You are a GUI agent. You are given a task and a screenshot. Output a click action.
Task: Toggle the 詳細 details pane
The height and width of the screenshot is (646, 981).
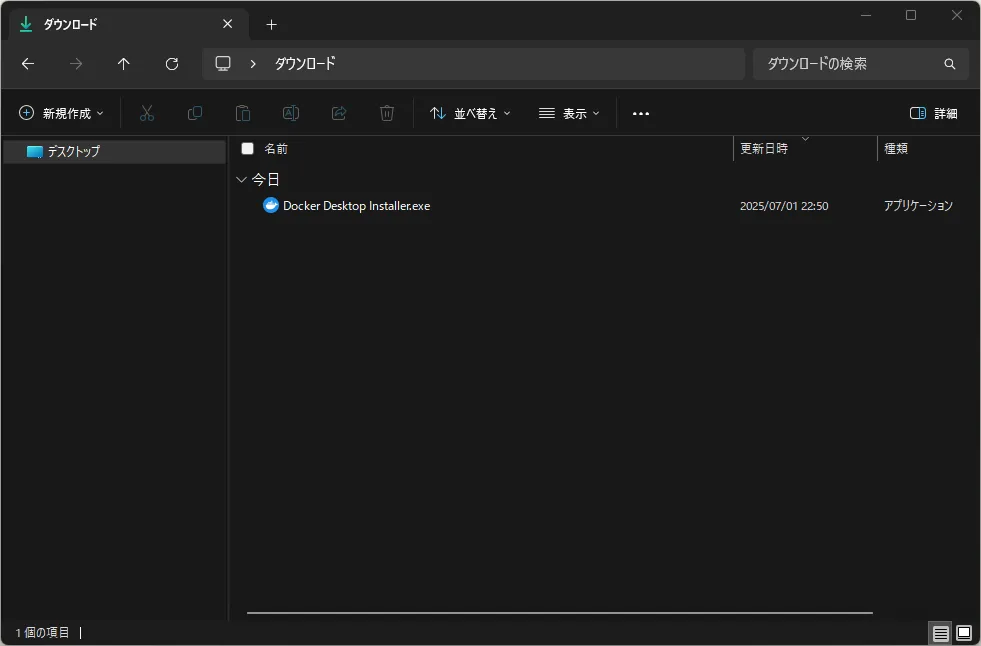click(933, 113)
